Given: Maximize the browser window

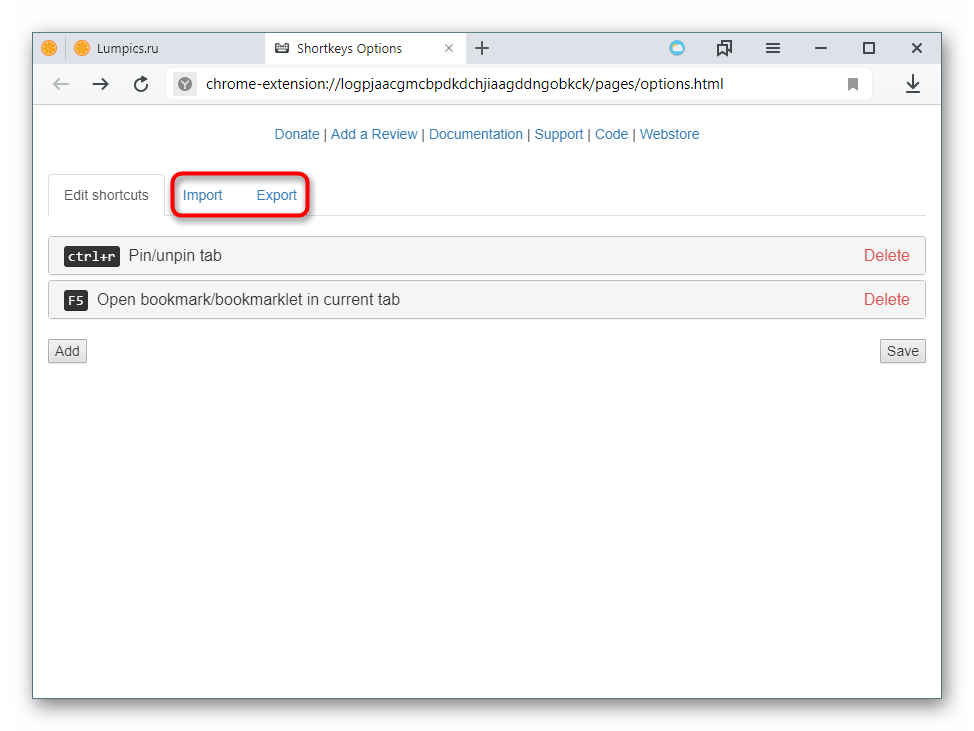Looking at the screenshot, I should pos(868,48).
